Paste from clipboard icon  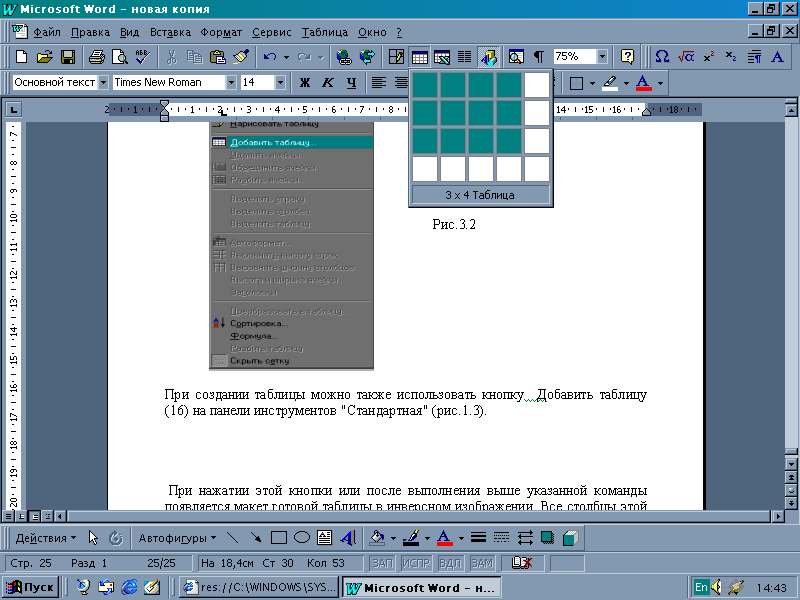218,57
